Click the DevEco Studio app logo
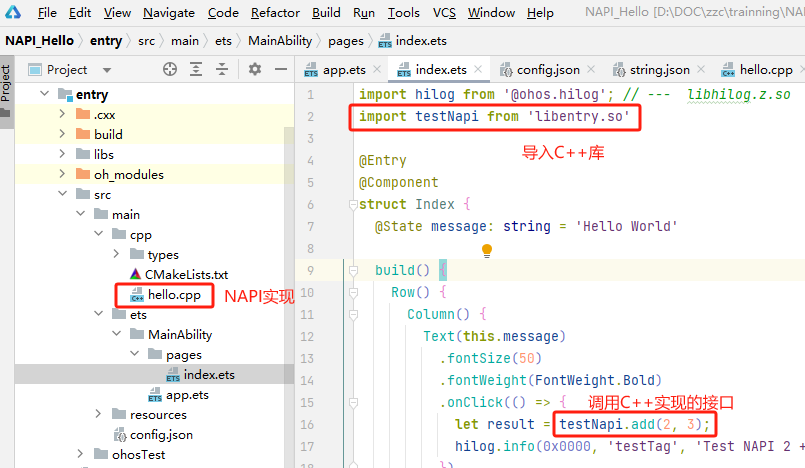The image size is (805, 468). (12, 11)
